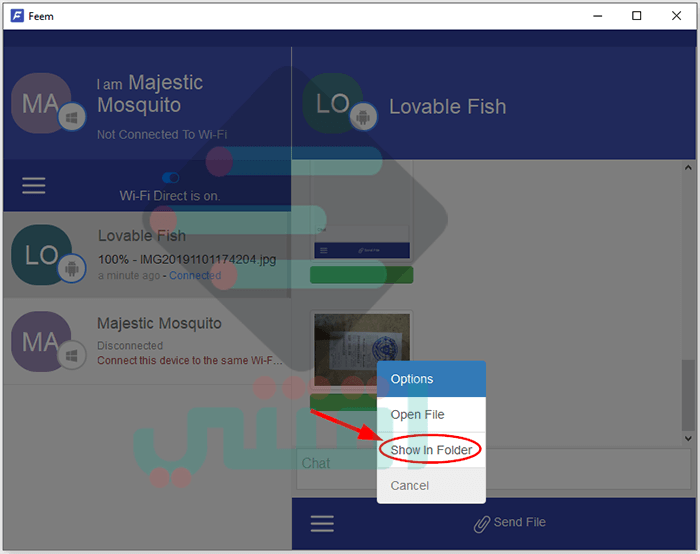Click the Send File button
This screenshot has width=700, height=554.
tap(510, 523)
